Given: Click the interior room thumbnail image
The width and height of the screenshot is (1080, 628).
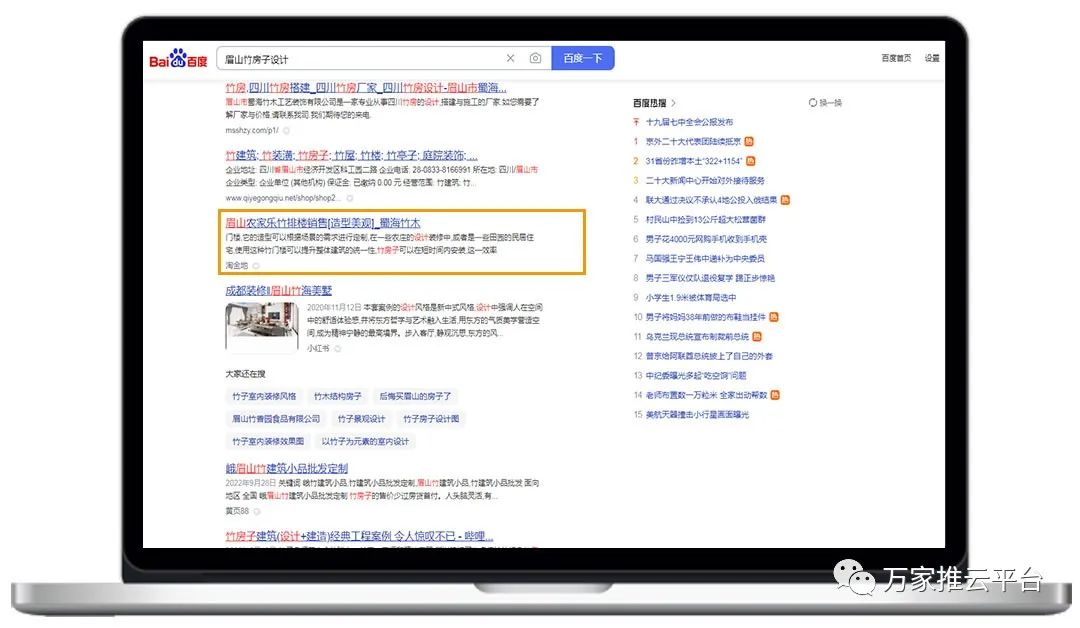Looking at the screenshot, I should coord(261,326).
